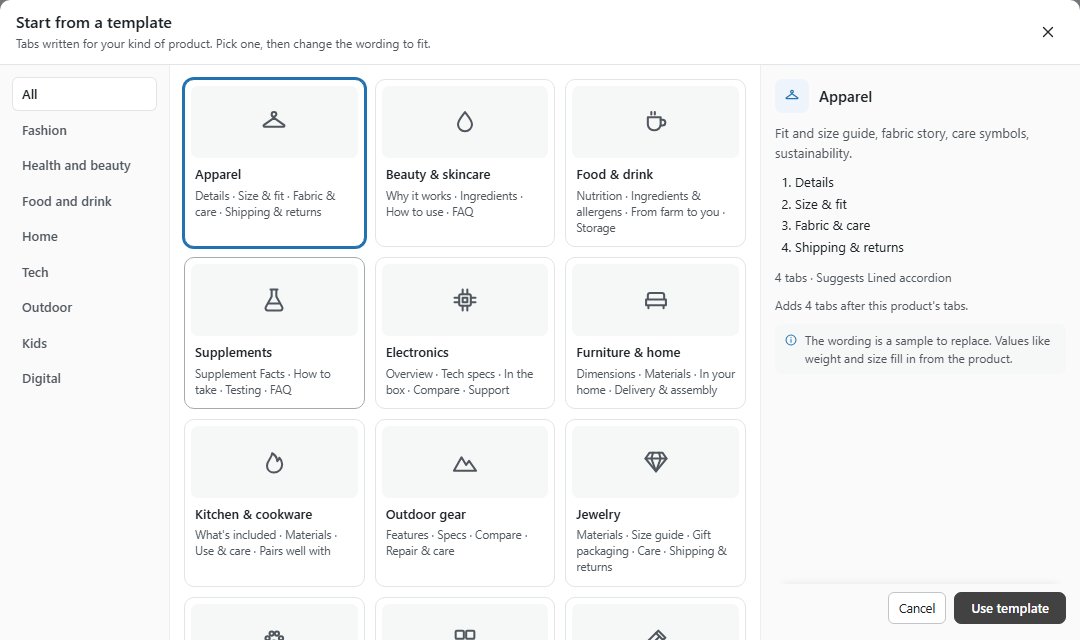1080x640 pixels.
Task: Select the All category filter
Action: pos(84,94)
